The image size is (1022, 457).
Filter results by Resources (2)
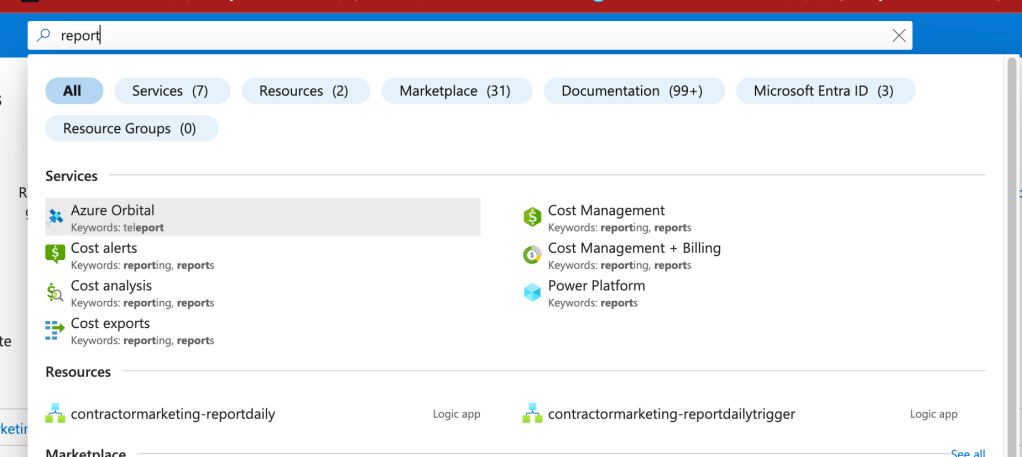click(x=306, y=91)
